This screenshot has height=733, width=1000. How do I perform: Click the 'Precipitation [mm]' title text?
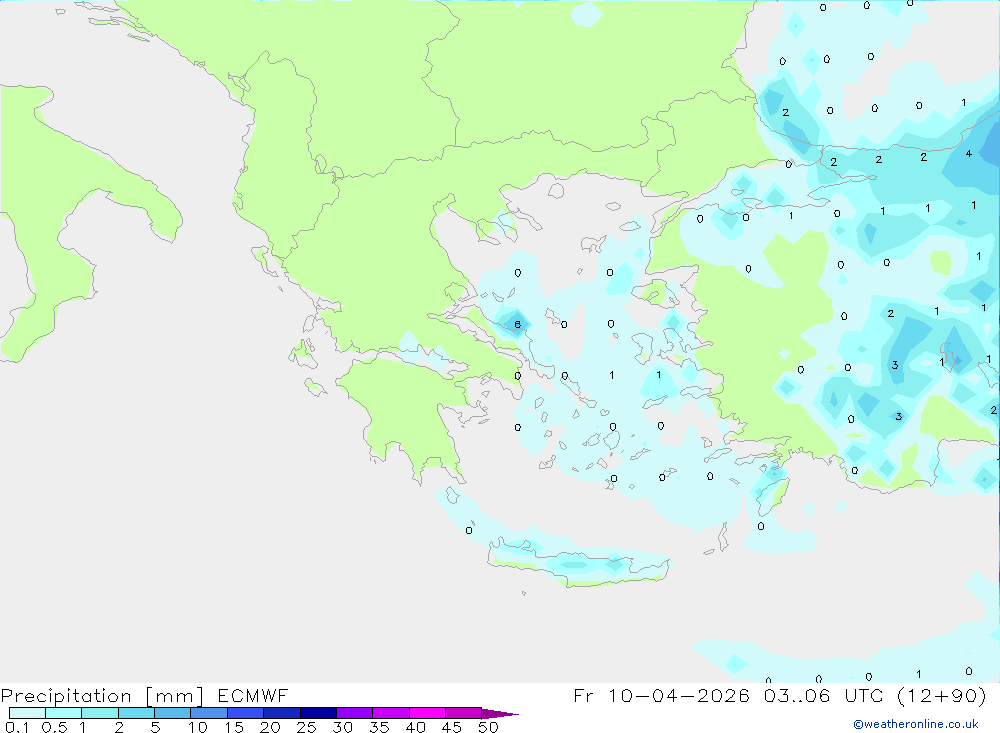[102, 696]
